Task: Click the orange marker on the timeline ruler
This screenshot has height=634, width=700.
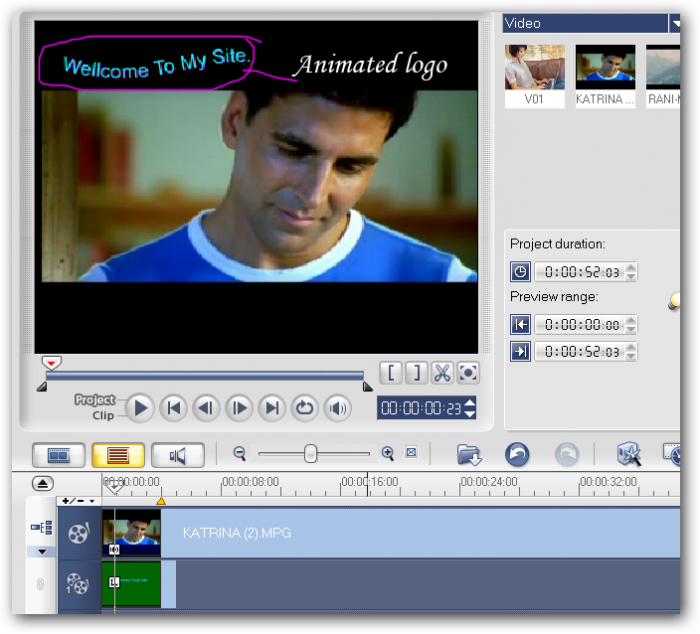Action: click(161, 501)
